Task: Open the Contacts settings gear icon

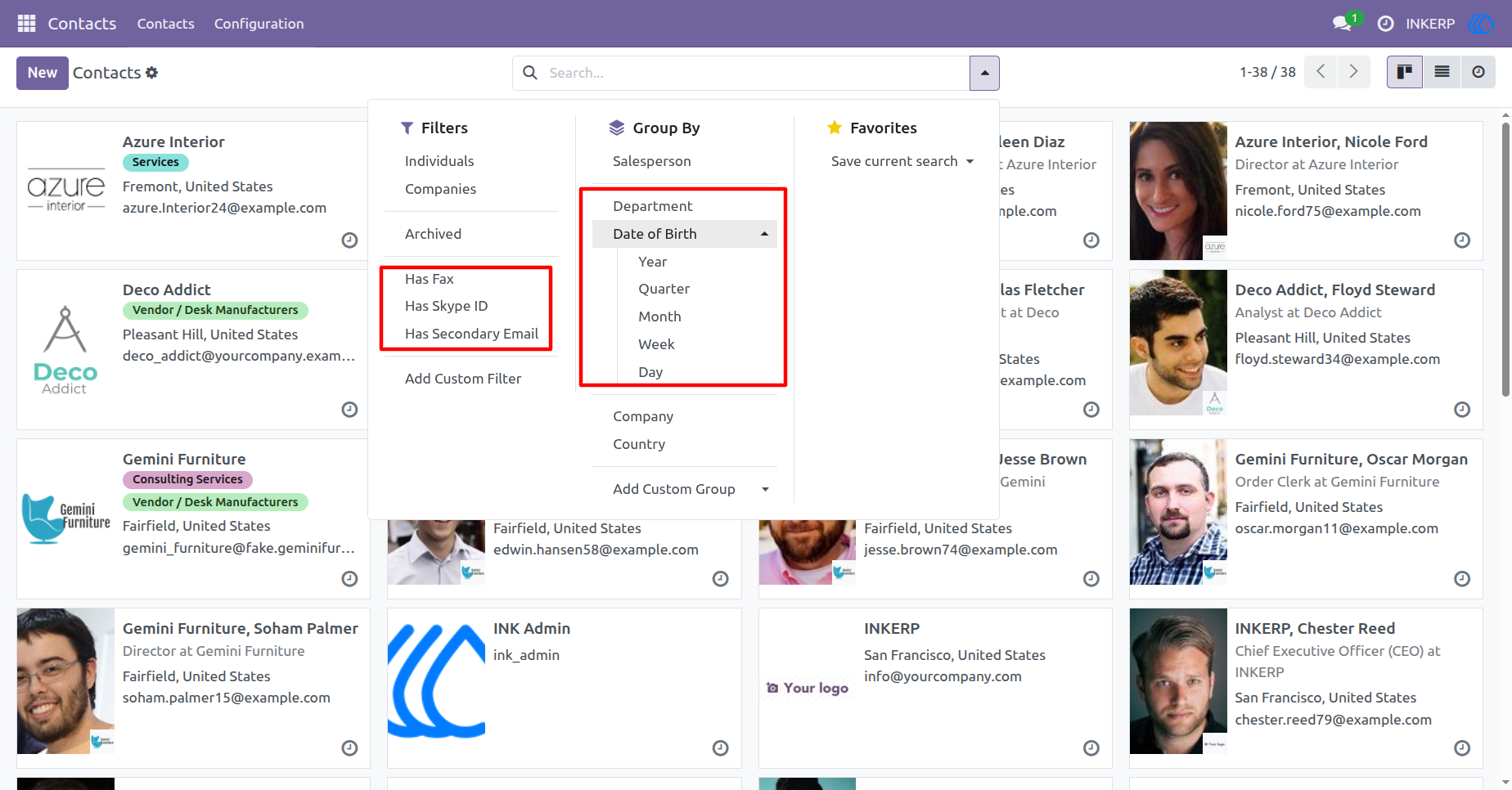Action: 151,73
